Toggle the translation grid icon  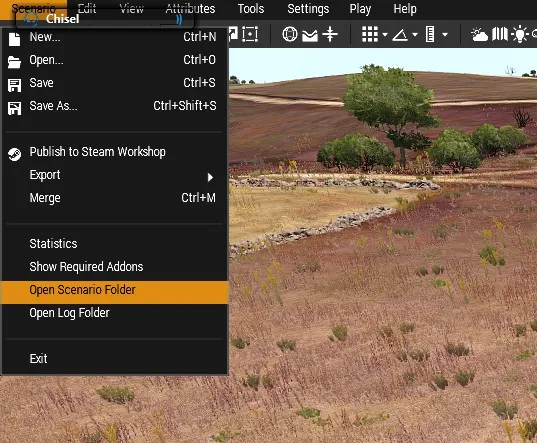pyautogui.click(x=370, y=34)
